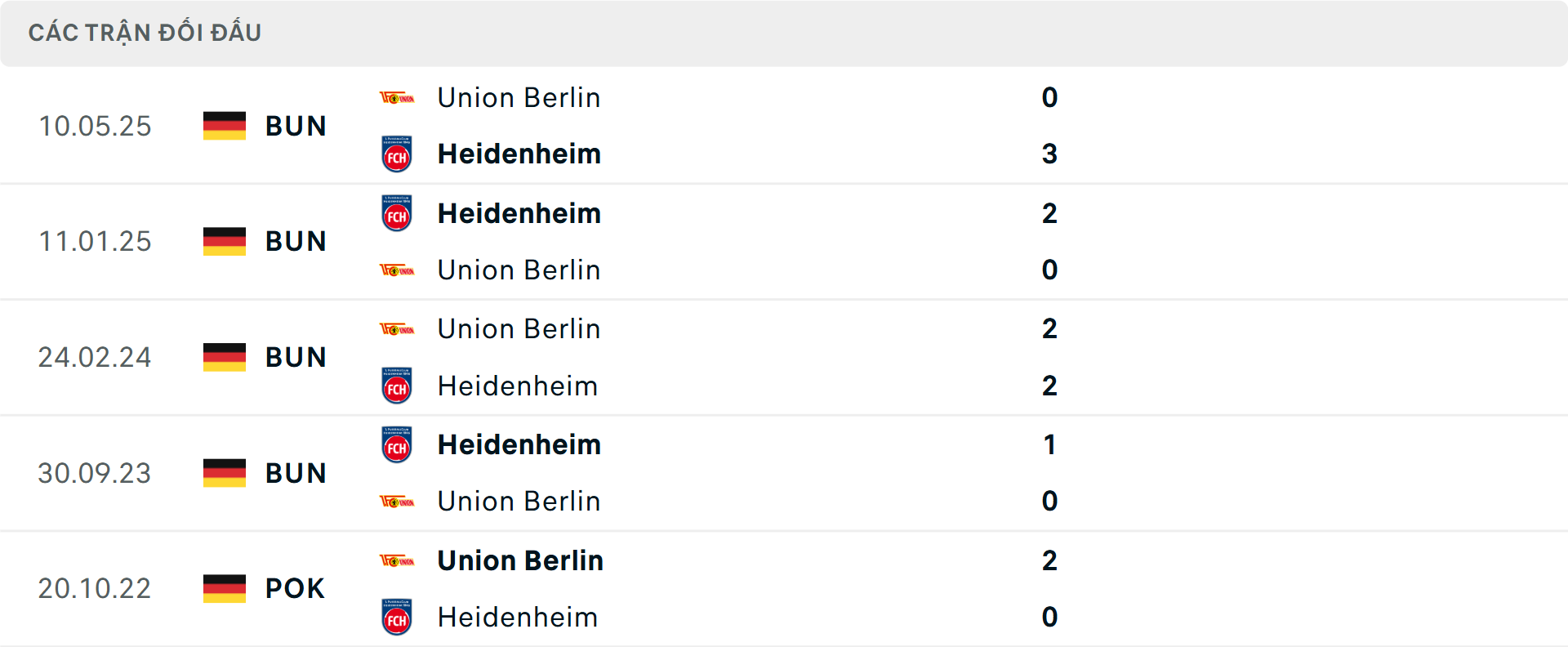The width and height of the screenshot is (1568, 647).
Task: Select the German flag beside the POK label
Action: click(x=224, y=588)
